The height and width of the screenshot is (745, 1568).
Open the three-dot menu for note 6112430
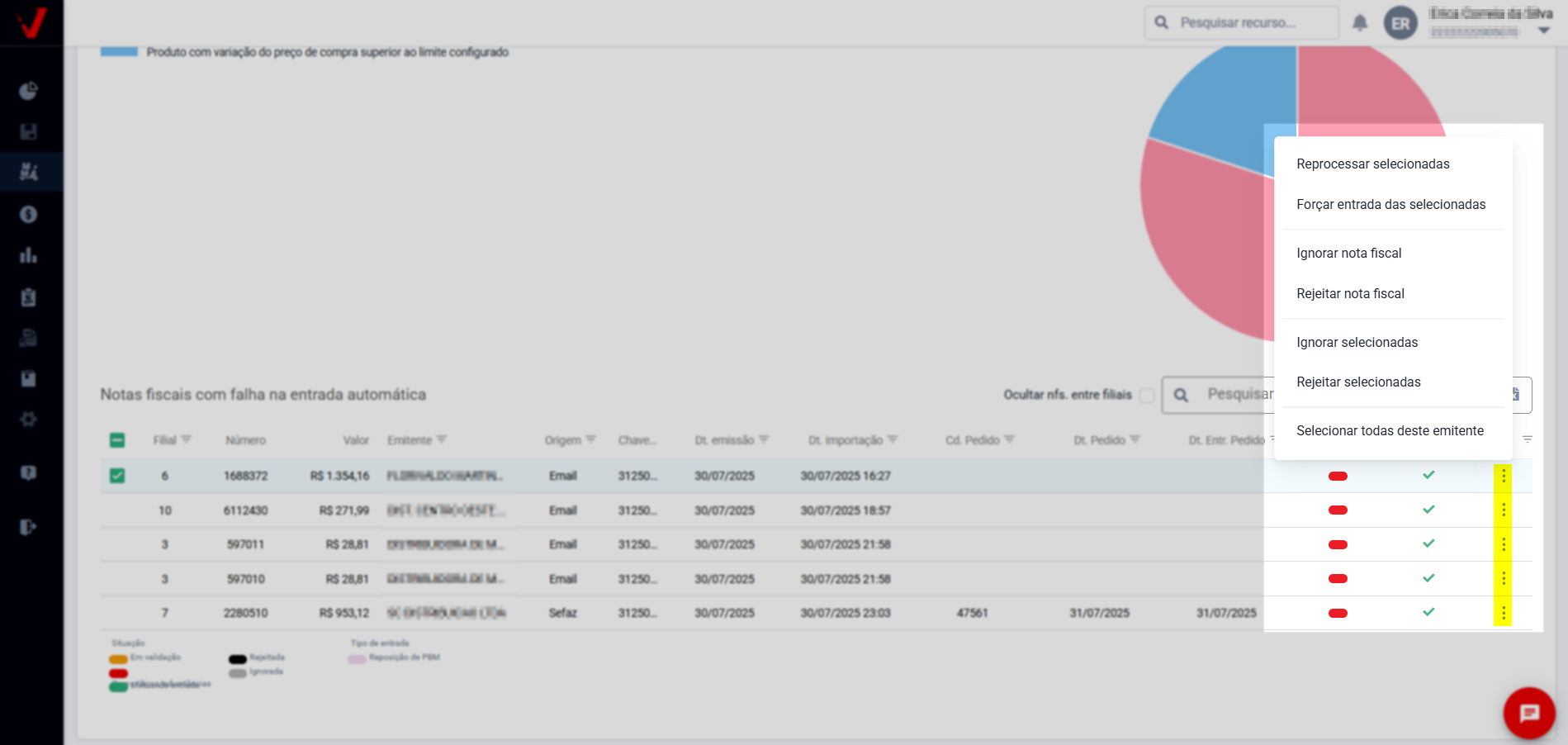(1504, 510)
